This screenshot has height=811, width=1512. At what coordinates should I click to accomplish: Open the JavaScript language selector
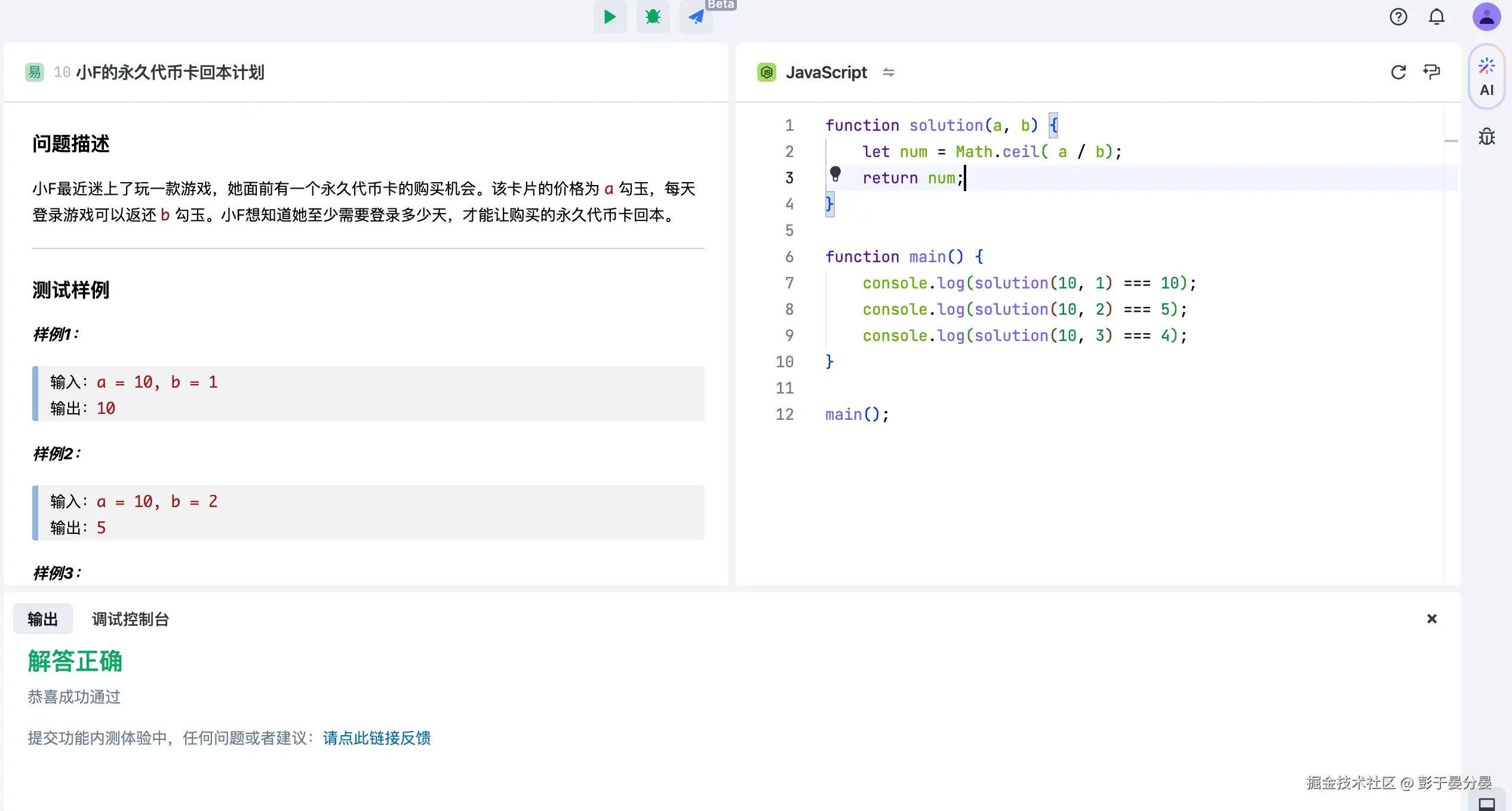826,72
